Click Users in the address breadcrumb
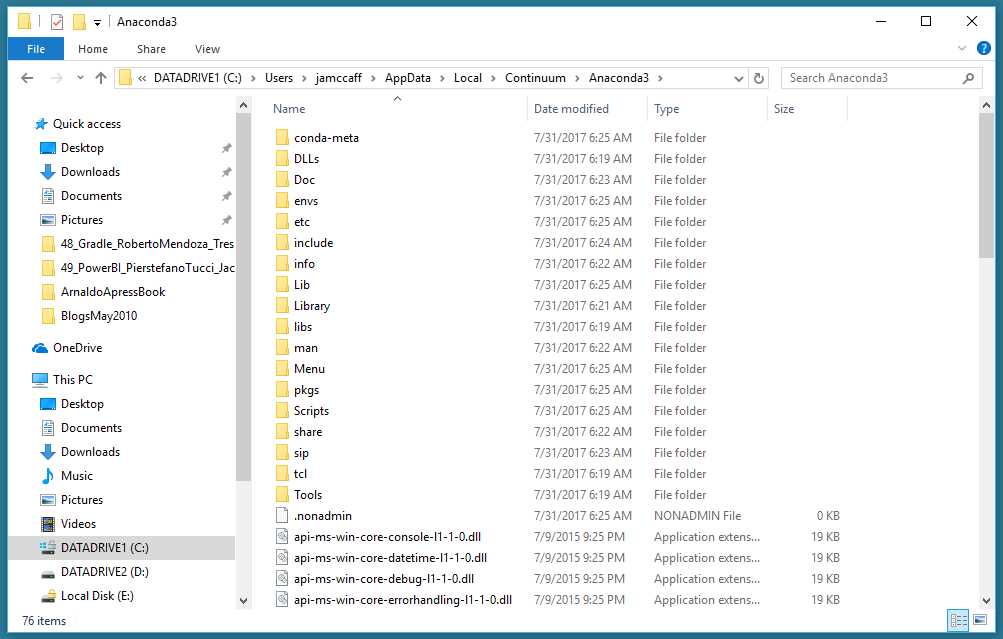This screenshot has height=639, width=1003. pos(279,78)
